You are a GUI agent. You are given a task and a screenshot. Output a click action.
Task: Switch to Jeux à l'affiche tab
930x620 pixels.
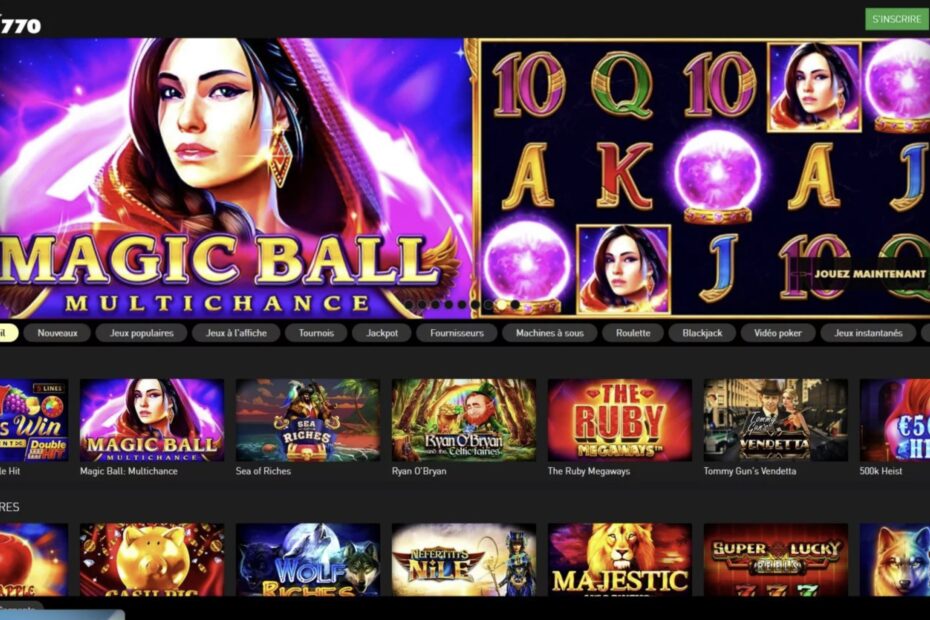(x=236, y=333)
